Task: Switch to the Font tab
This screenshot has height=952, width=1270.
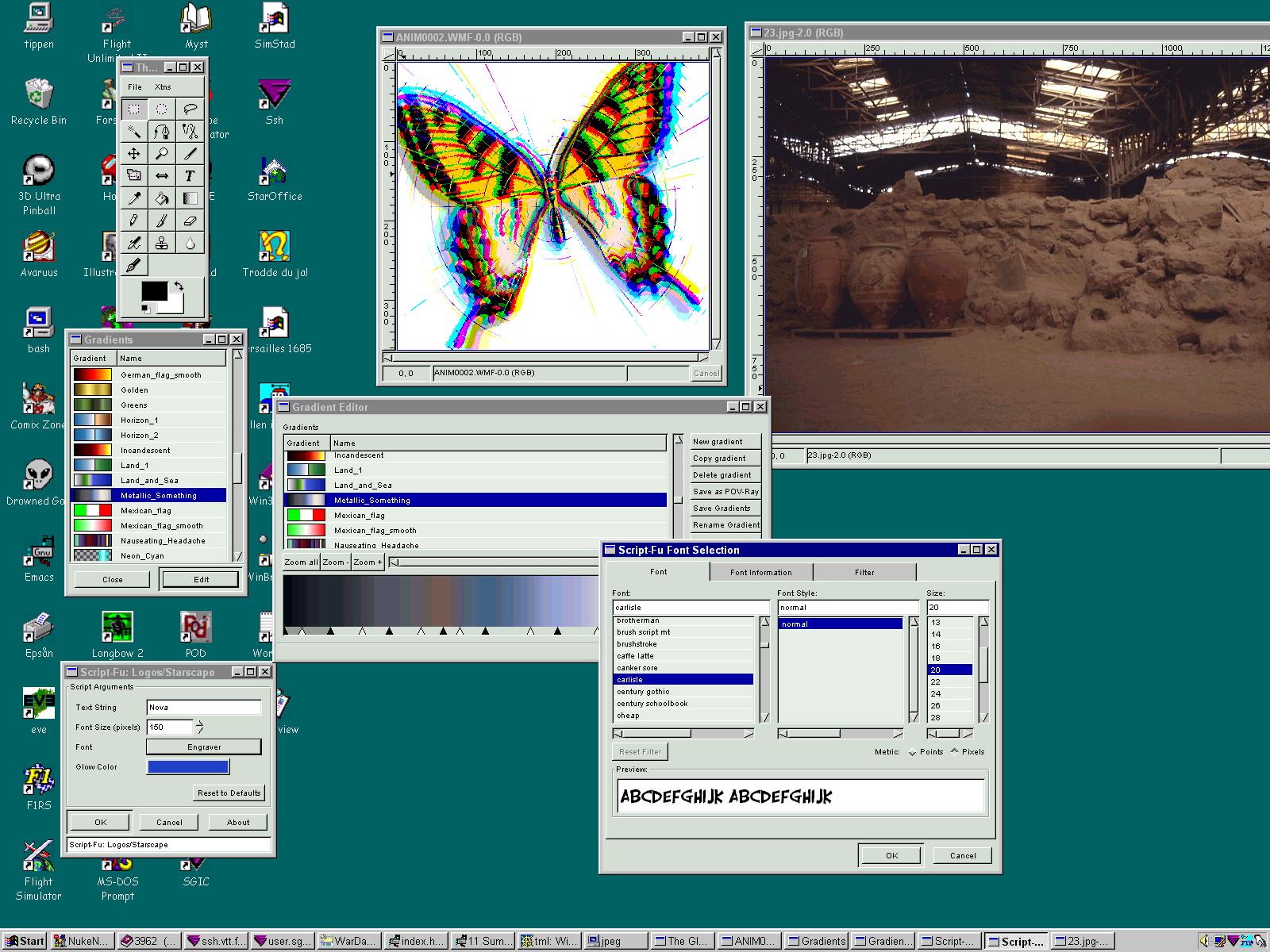Action: tap(659, 571)
